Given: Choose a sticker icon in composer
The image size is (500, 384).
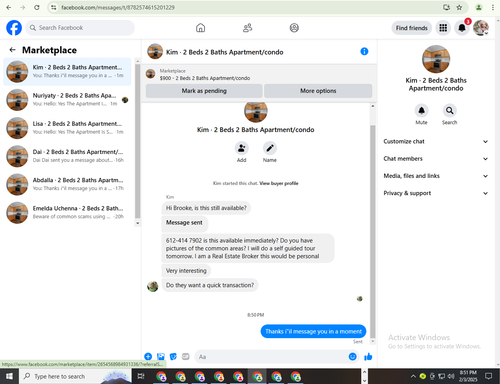Looking at the screenshot, I should pos(173,357).
